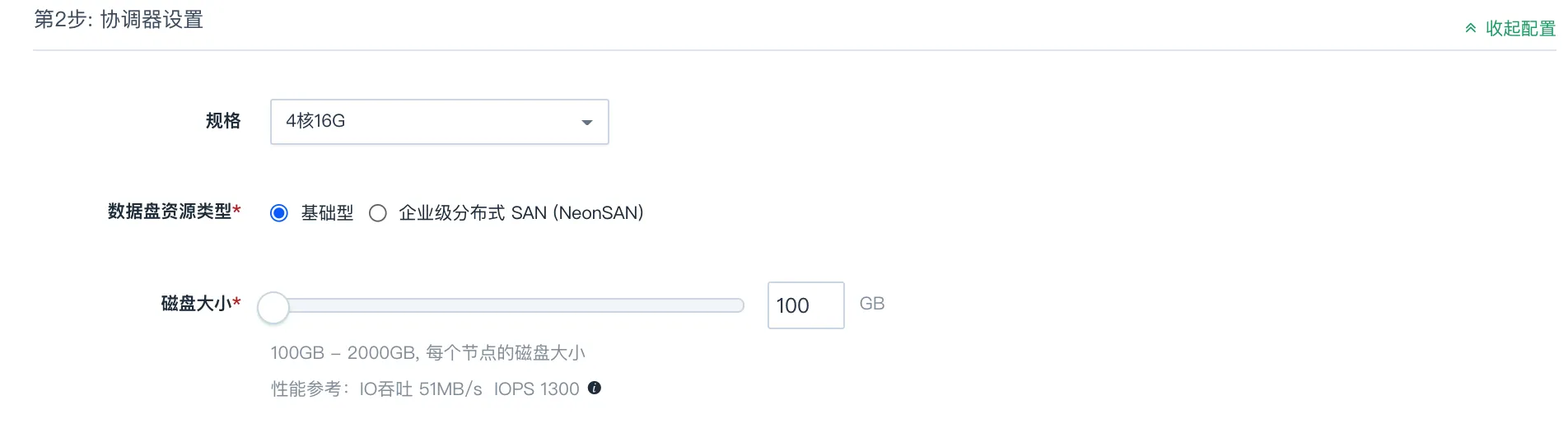Choose the NeonSAN option label text
Viewport: 1568px width, 428px height.
tap(520, 213)
